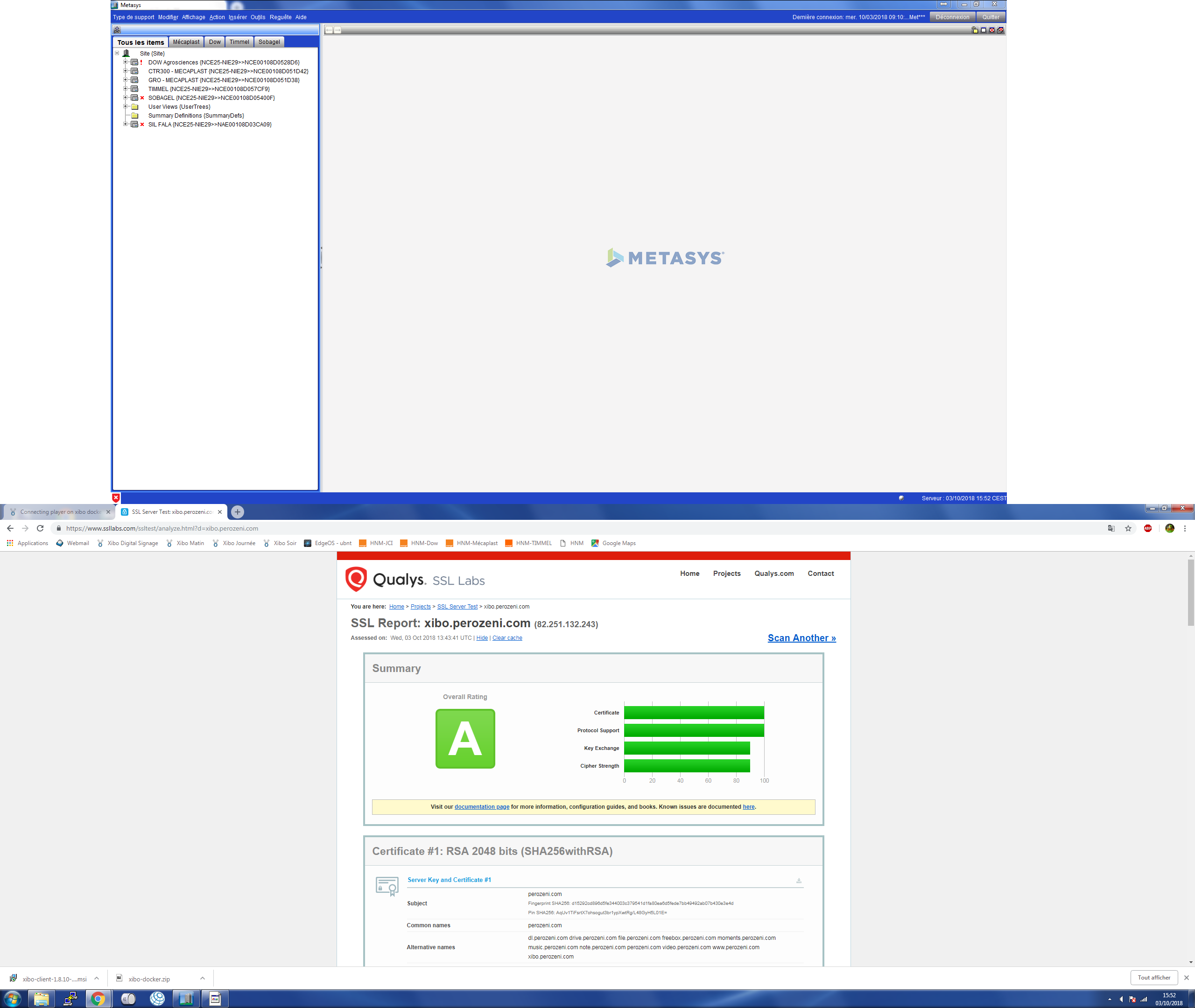Click the documentation page link

[482, 806]
